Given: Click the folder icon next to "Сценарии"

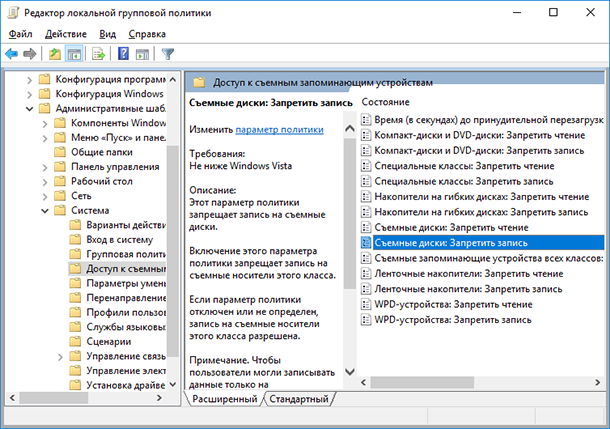Looking at the screenshot, I should point(75,341).
